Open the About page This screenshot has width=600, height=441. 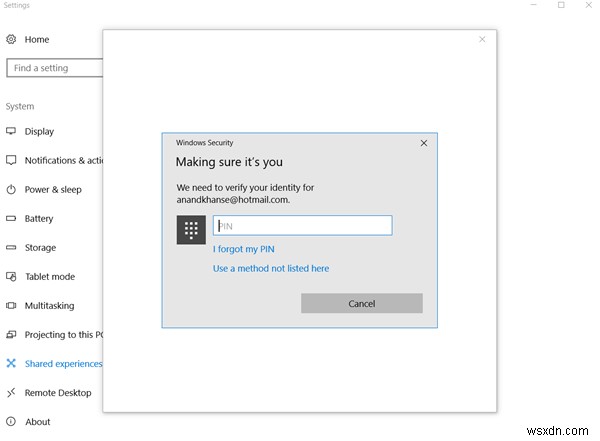pos(38,422)
